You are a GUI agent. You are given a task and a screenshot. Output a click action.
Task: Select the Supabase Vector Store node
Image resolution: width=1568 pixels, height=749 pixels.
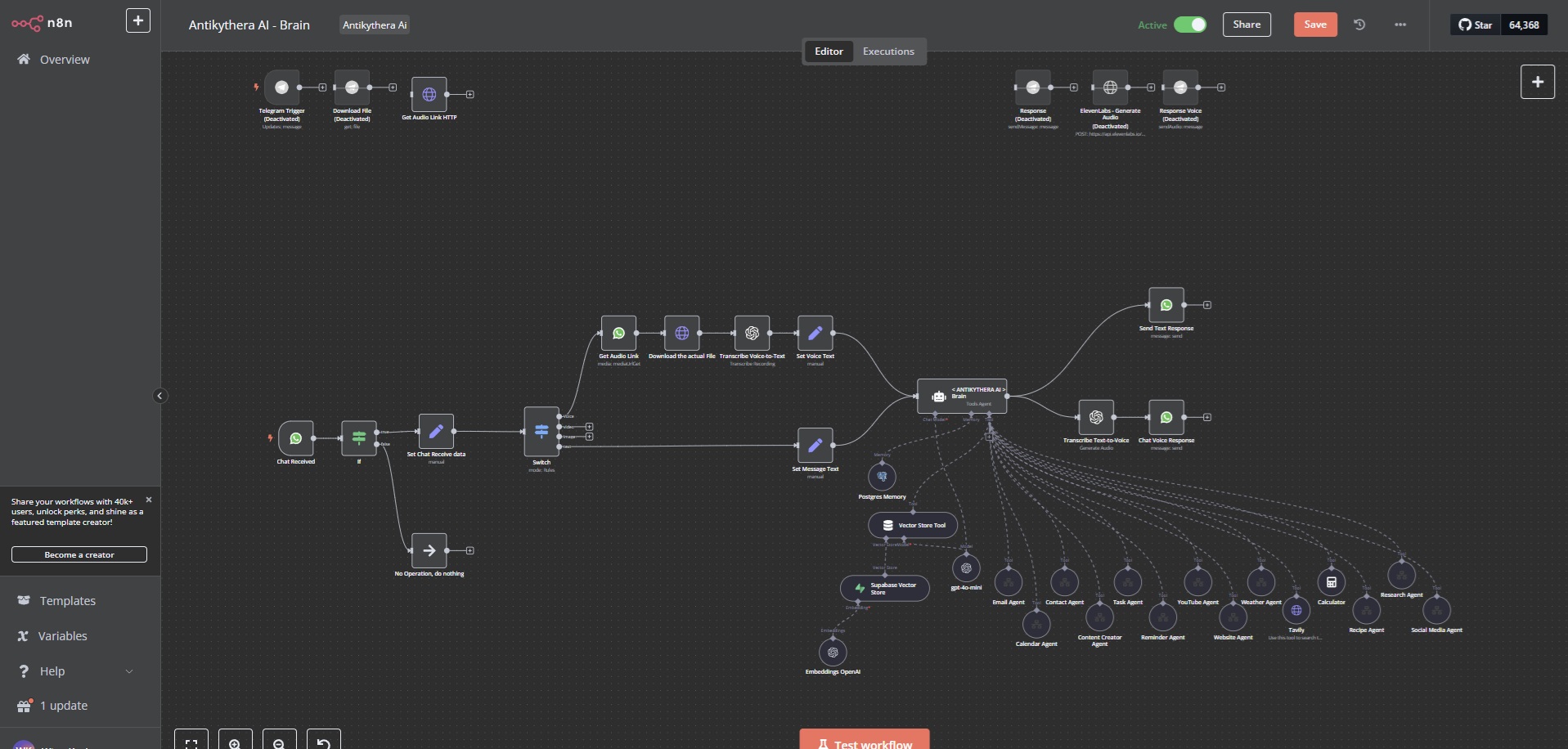(x=885, y=588)
